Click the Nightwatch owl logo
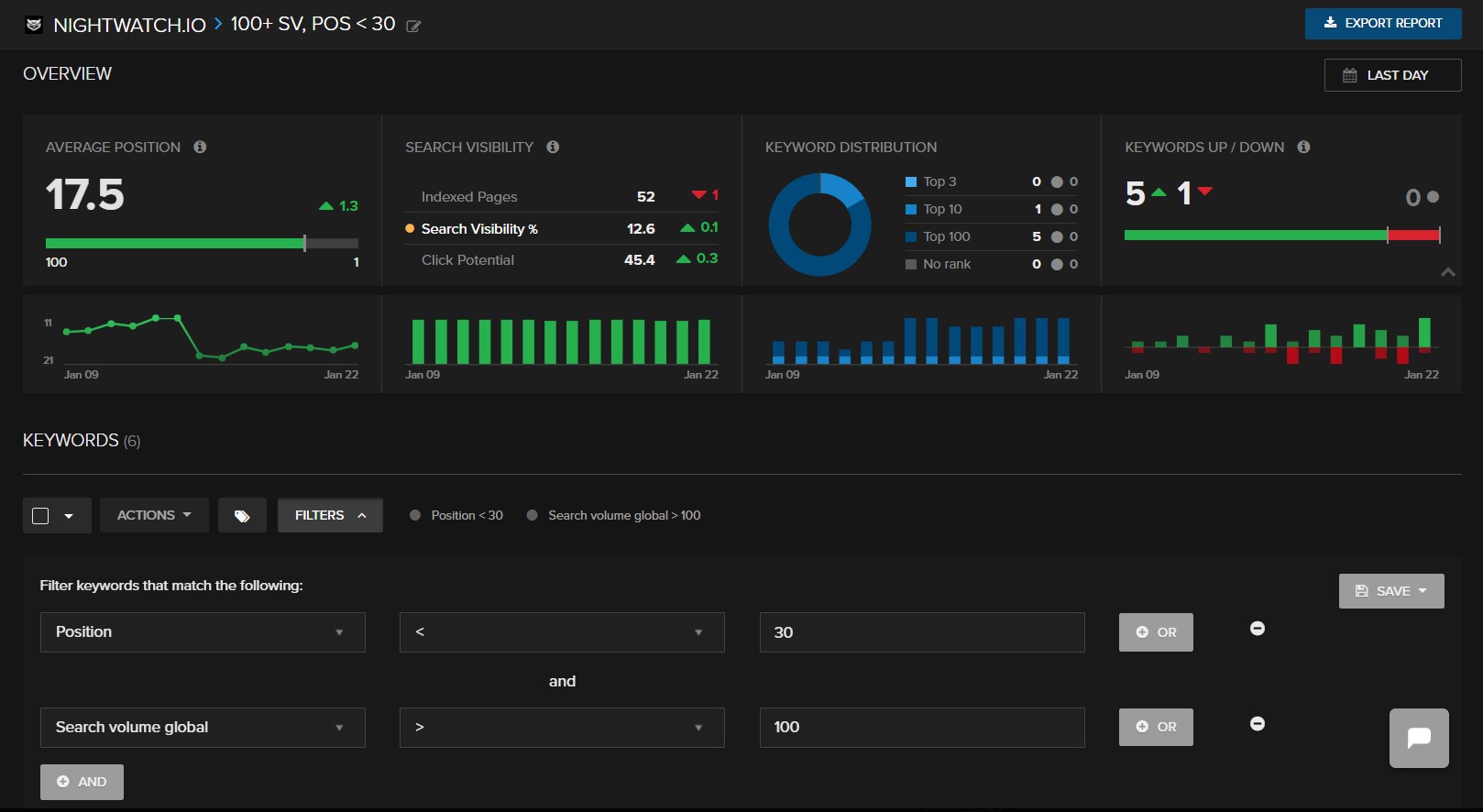The width and height of the screenshot is (1483, 812). pos(34,25)
